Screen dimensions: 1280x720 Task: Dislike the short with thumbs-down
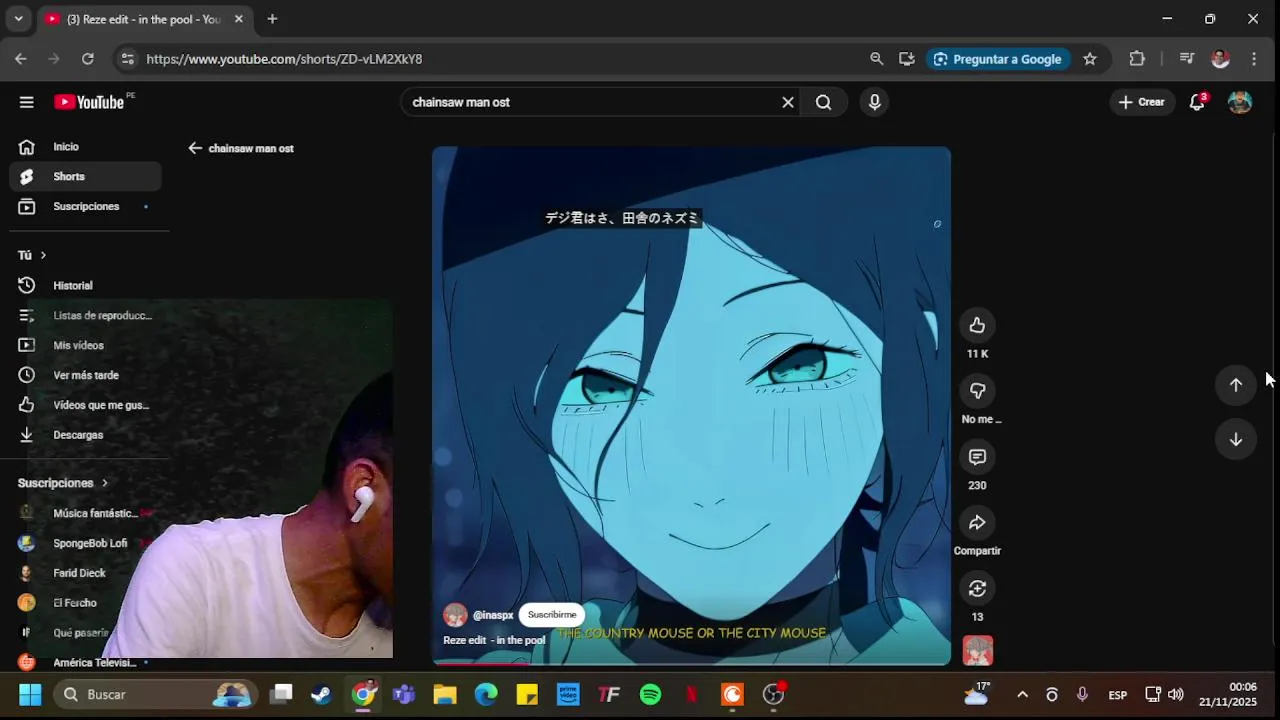click(x=977, y=391)
